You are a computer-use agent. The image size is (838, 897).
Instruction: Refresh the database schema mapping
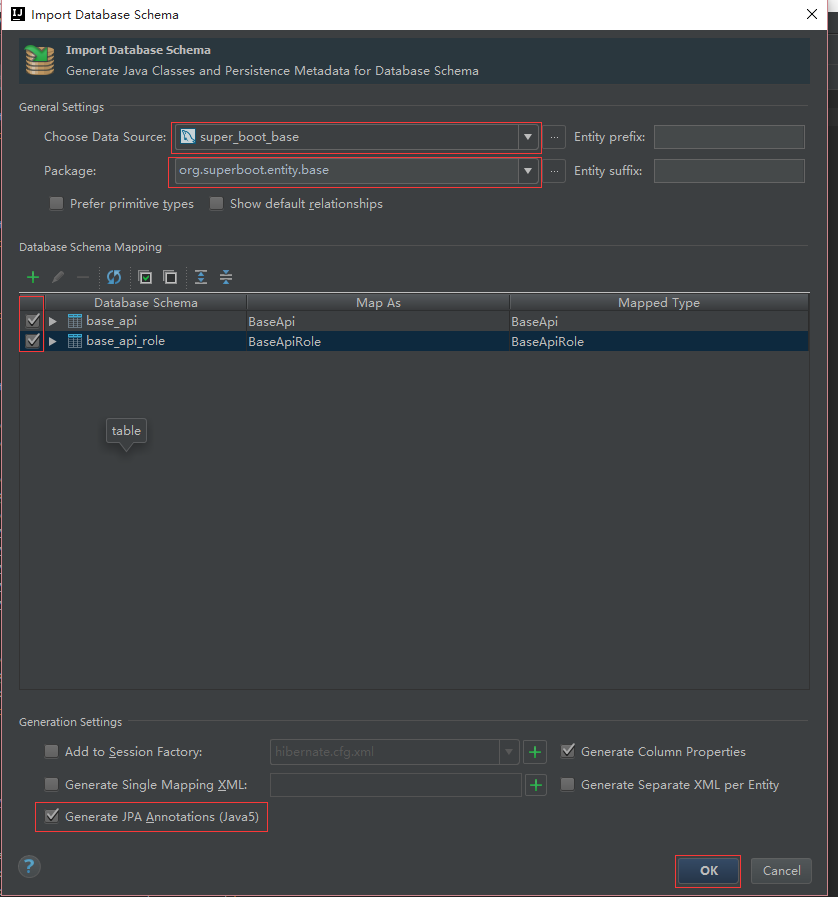pyautogui.click(x=114, y=277)
